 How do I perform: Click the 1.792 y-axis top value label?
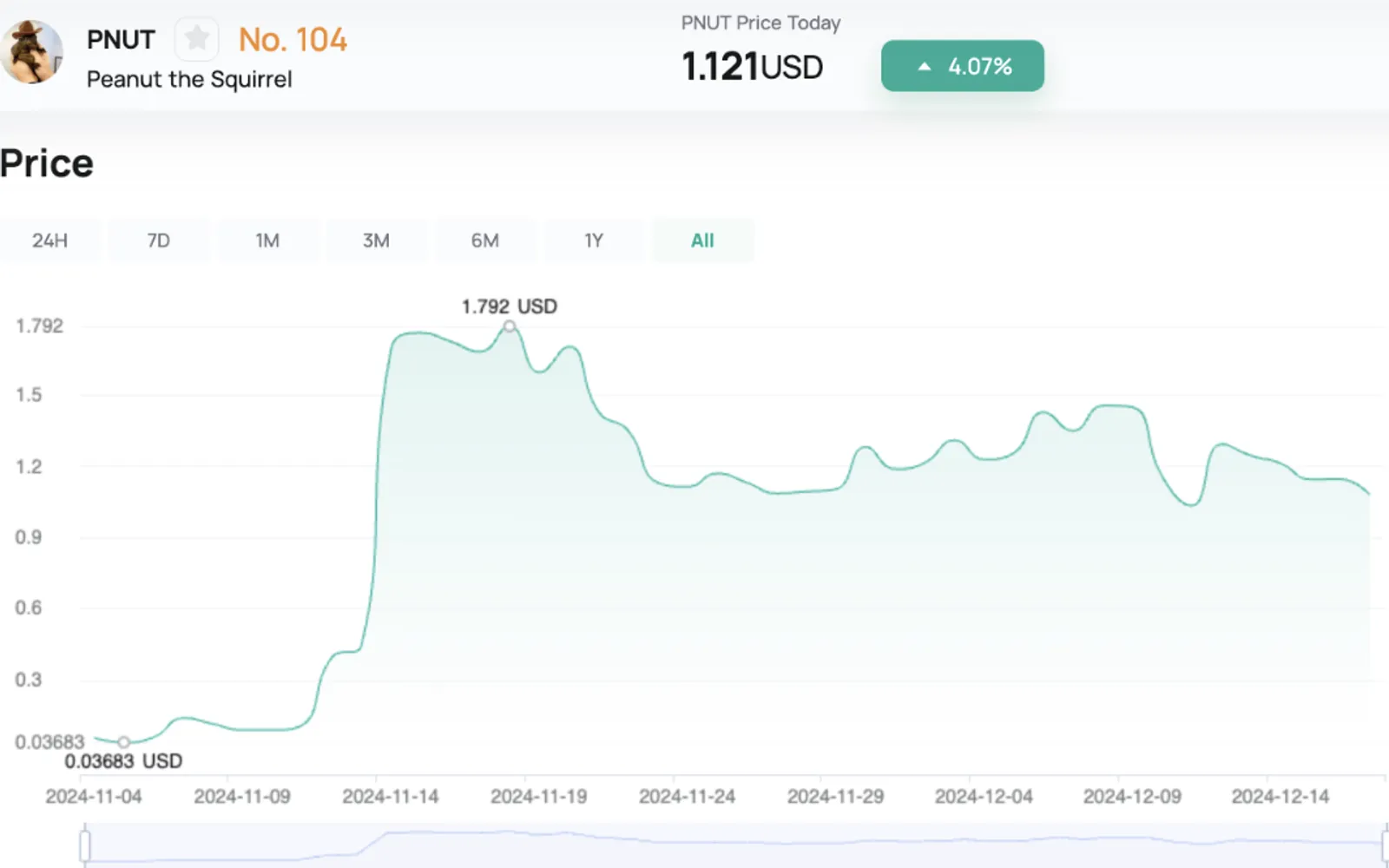40,326
